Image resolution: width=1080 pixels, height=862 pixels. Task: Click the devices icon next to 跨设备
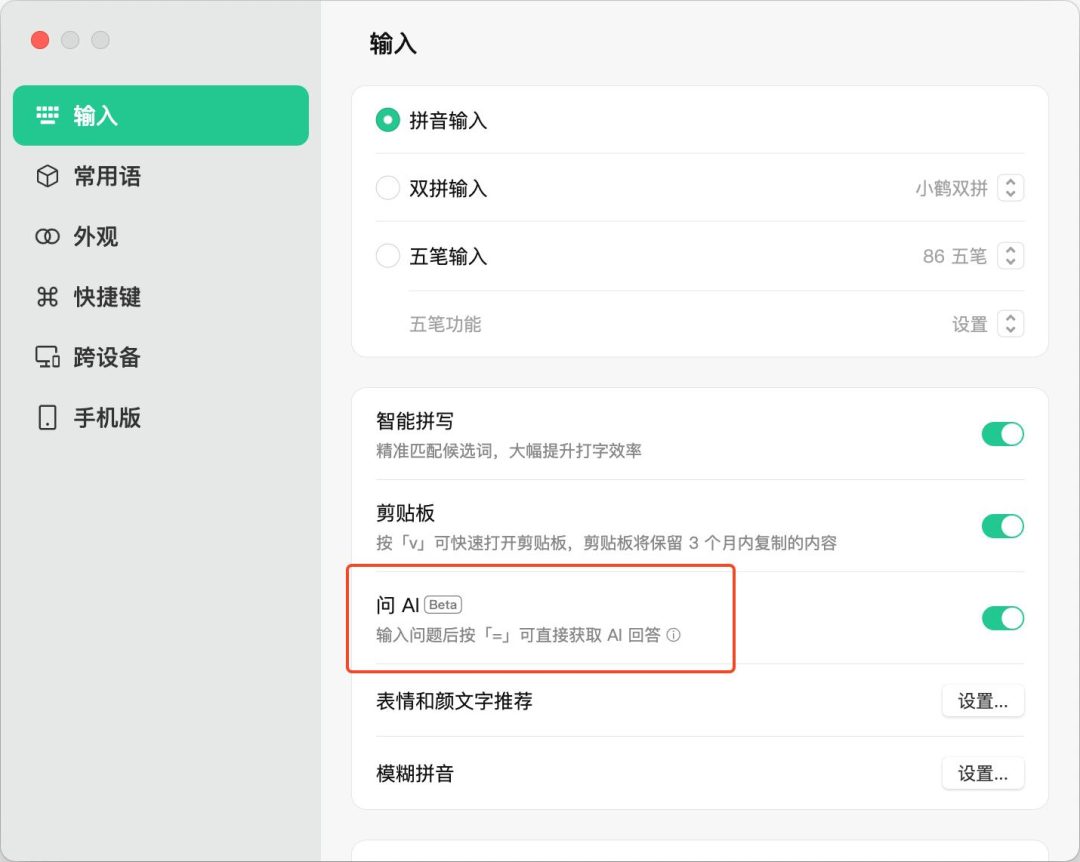click(x=47, y=357)
